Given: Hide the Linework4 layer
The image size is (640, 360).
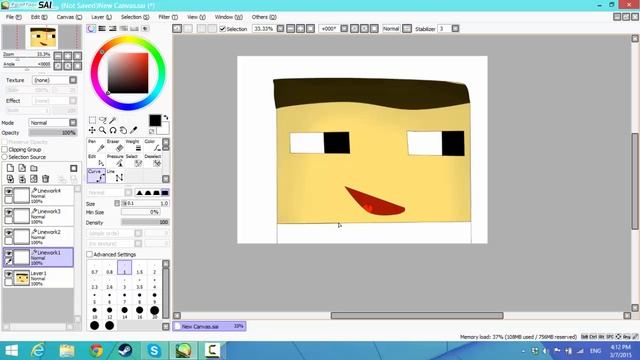Looking at the screenshot, I should [8, 191].
